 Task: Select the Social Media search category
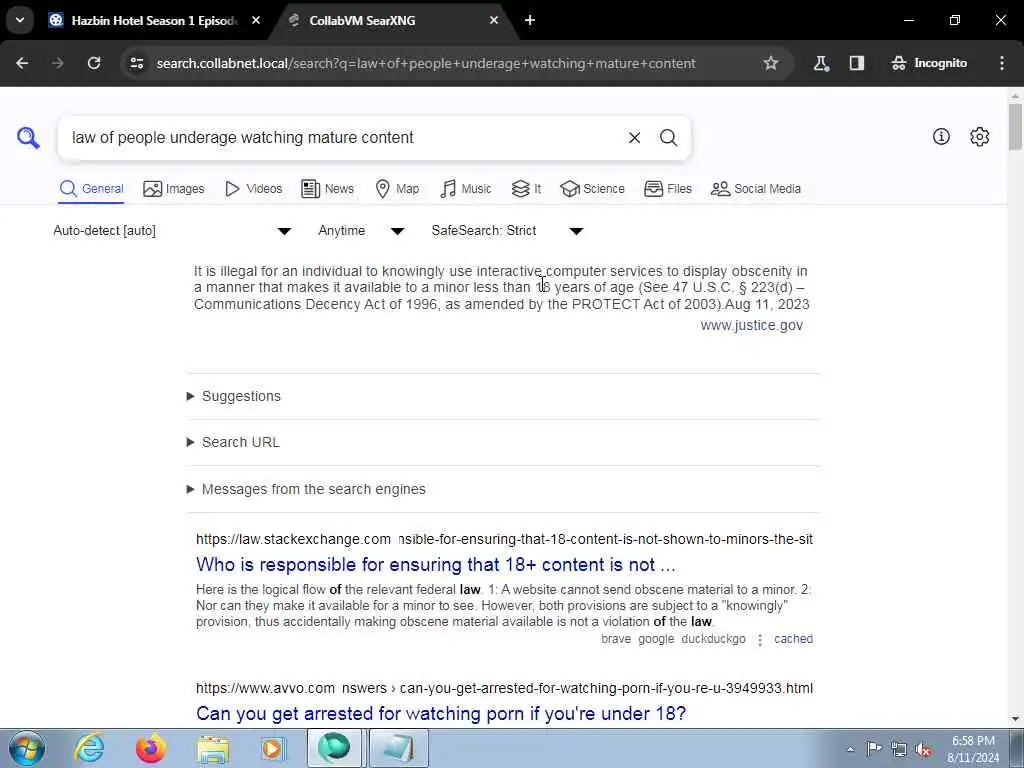pyautogui.click(x=756, y=189)
